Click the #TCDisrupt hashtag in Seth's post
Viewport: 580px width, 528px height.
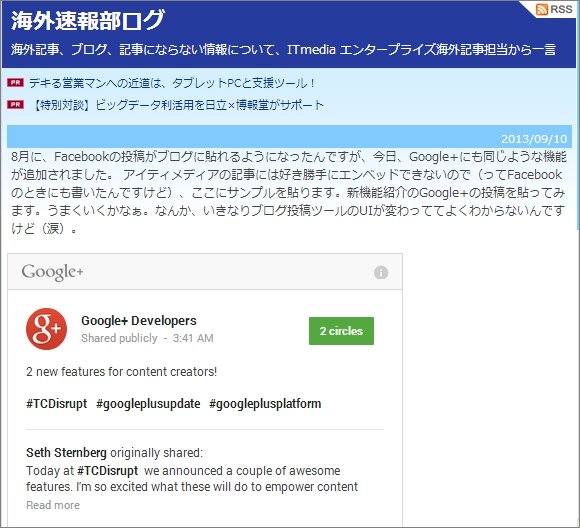pyautogui.click(x=107, y=471)
